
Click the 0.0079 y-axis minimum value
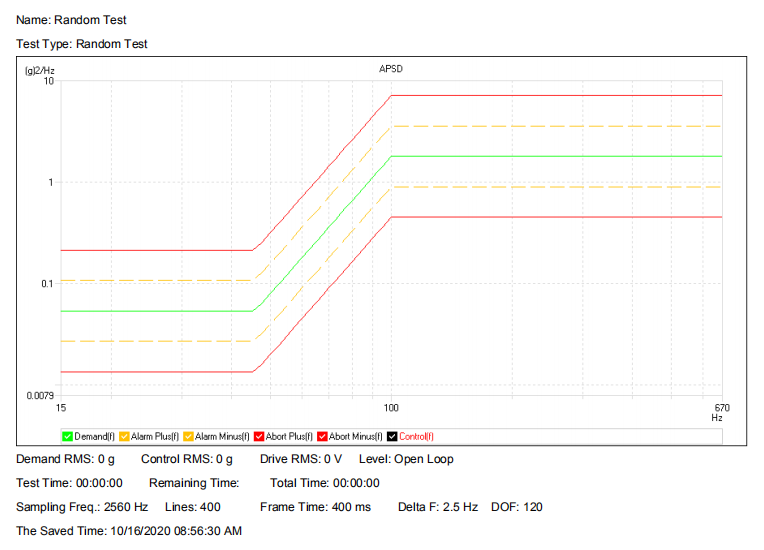[x=40, y=395]
